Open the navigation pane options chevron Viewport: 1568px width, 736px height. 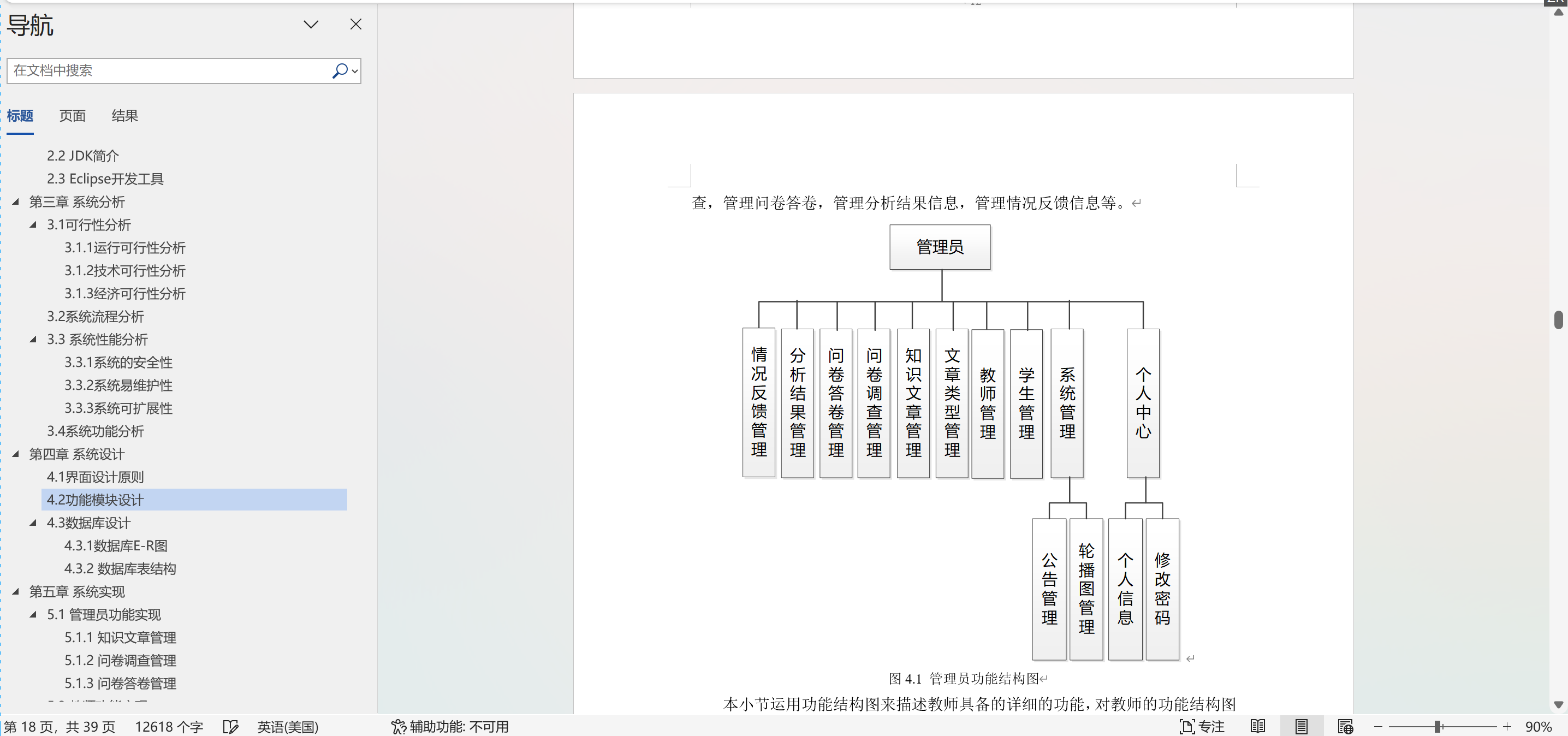(311, 25)
